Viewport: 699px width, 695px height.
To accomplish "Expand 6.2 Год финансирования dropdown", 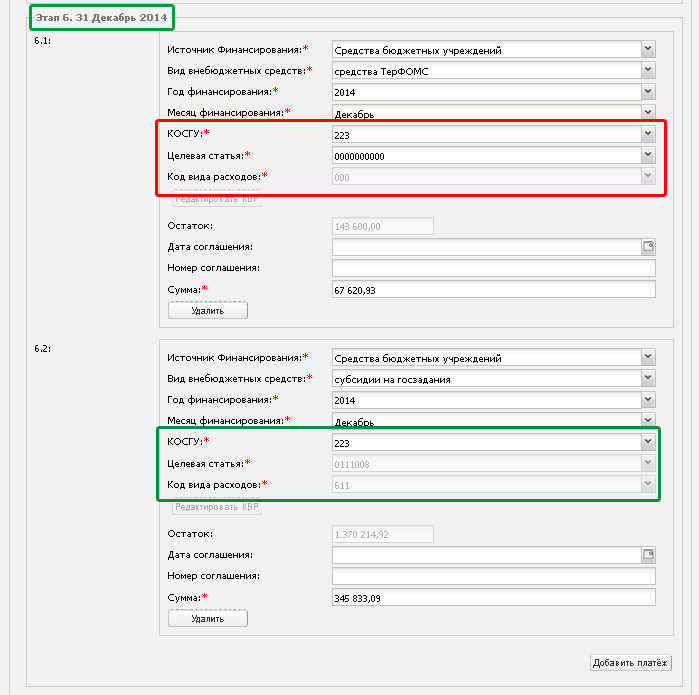I will [x=648, y=399].
